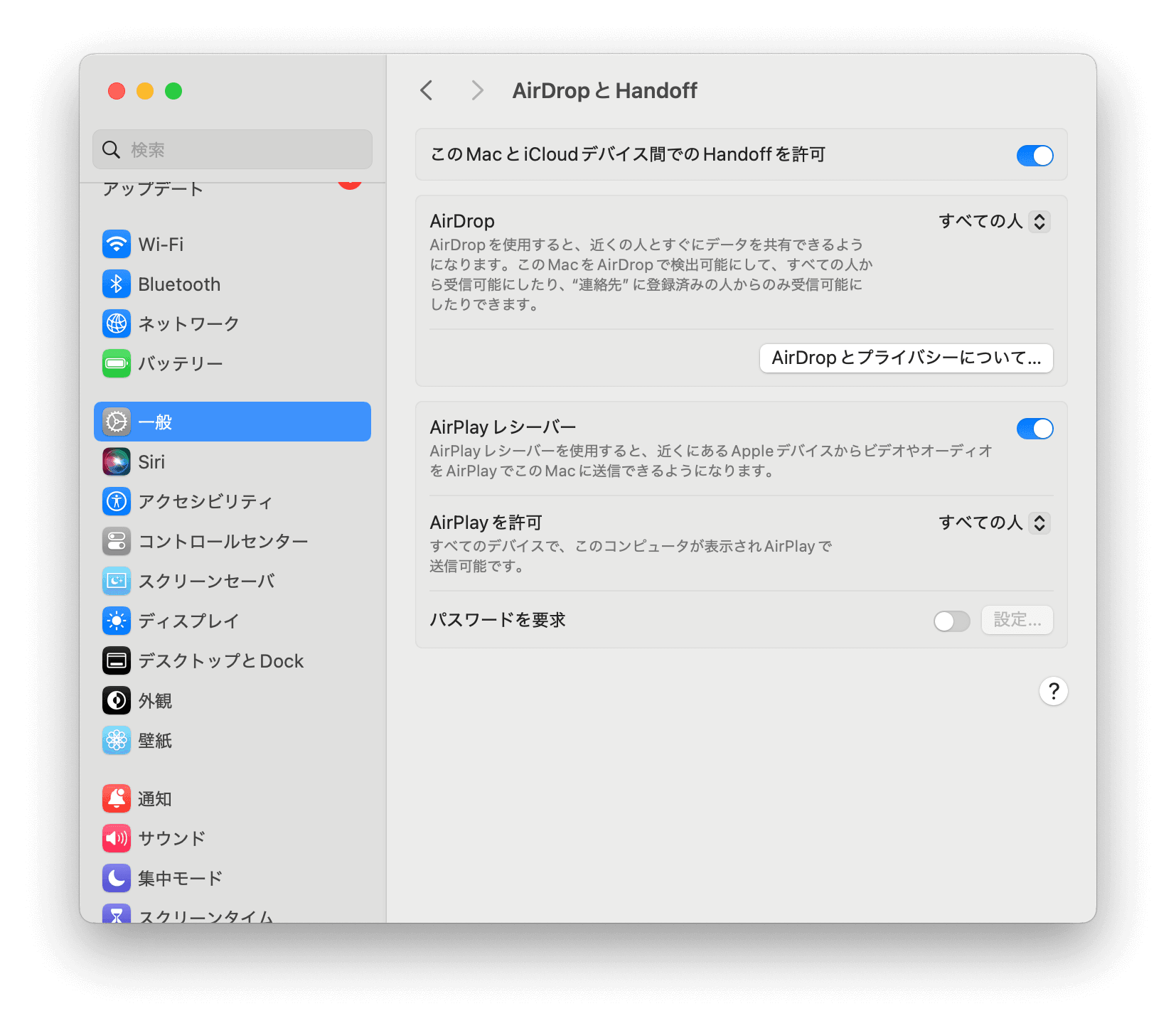Click the Siri icon in sidebar
Viewport: 1176px width, 1028px height.
117,462
